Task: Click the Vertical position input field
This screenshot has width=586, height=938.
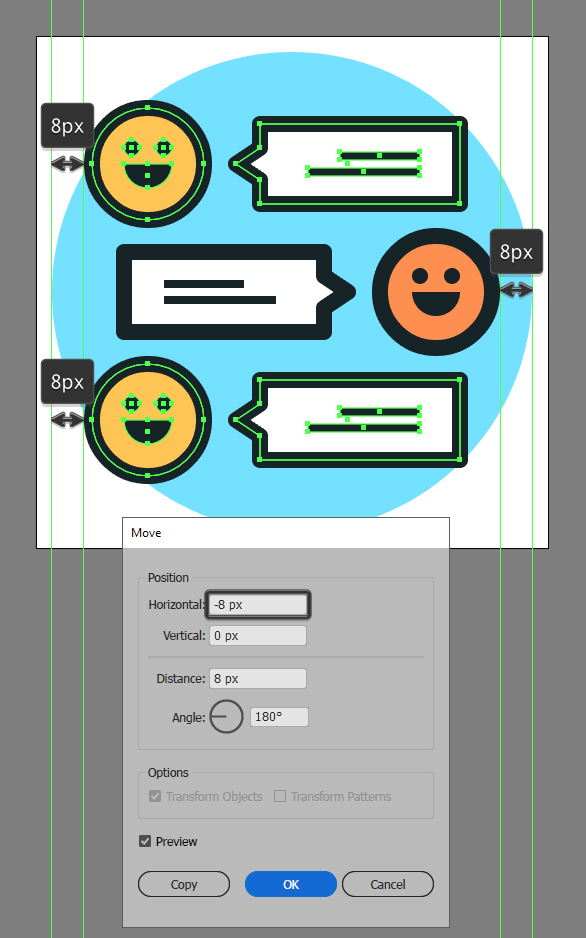Action: click(258, 635)
